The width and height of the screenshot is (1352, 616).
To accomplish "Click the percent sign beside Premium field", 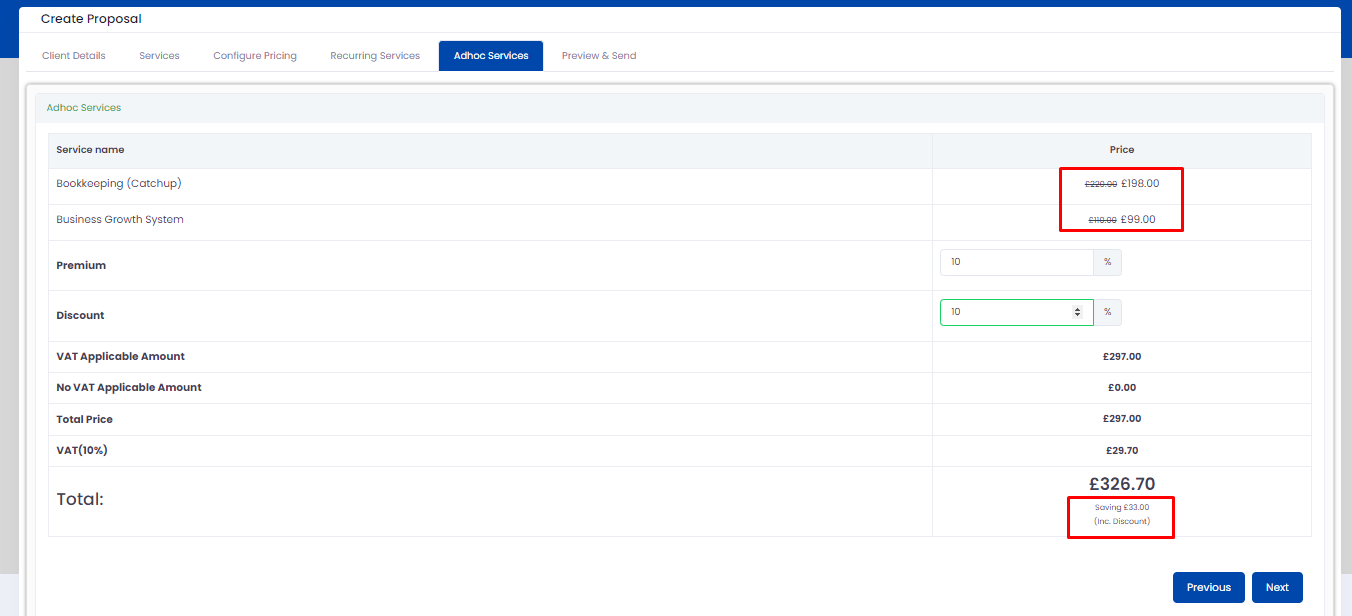I will click(x=1107, y=262).
